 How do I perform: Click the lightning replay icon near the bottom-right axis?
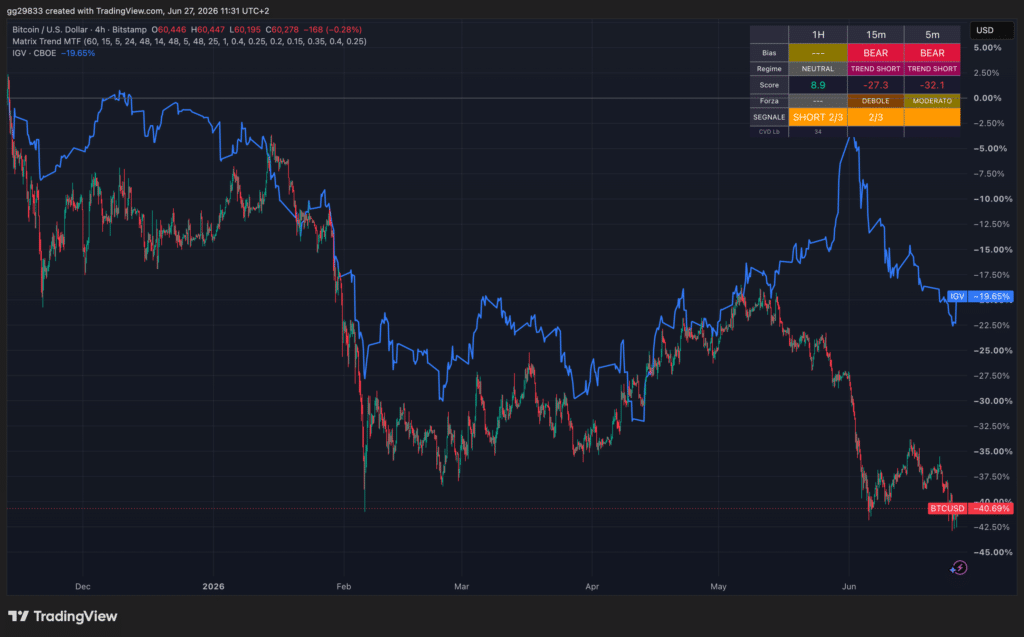958,568
